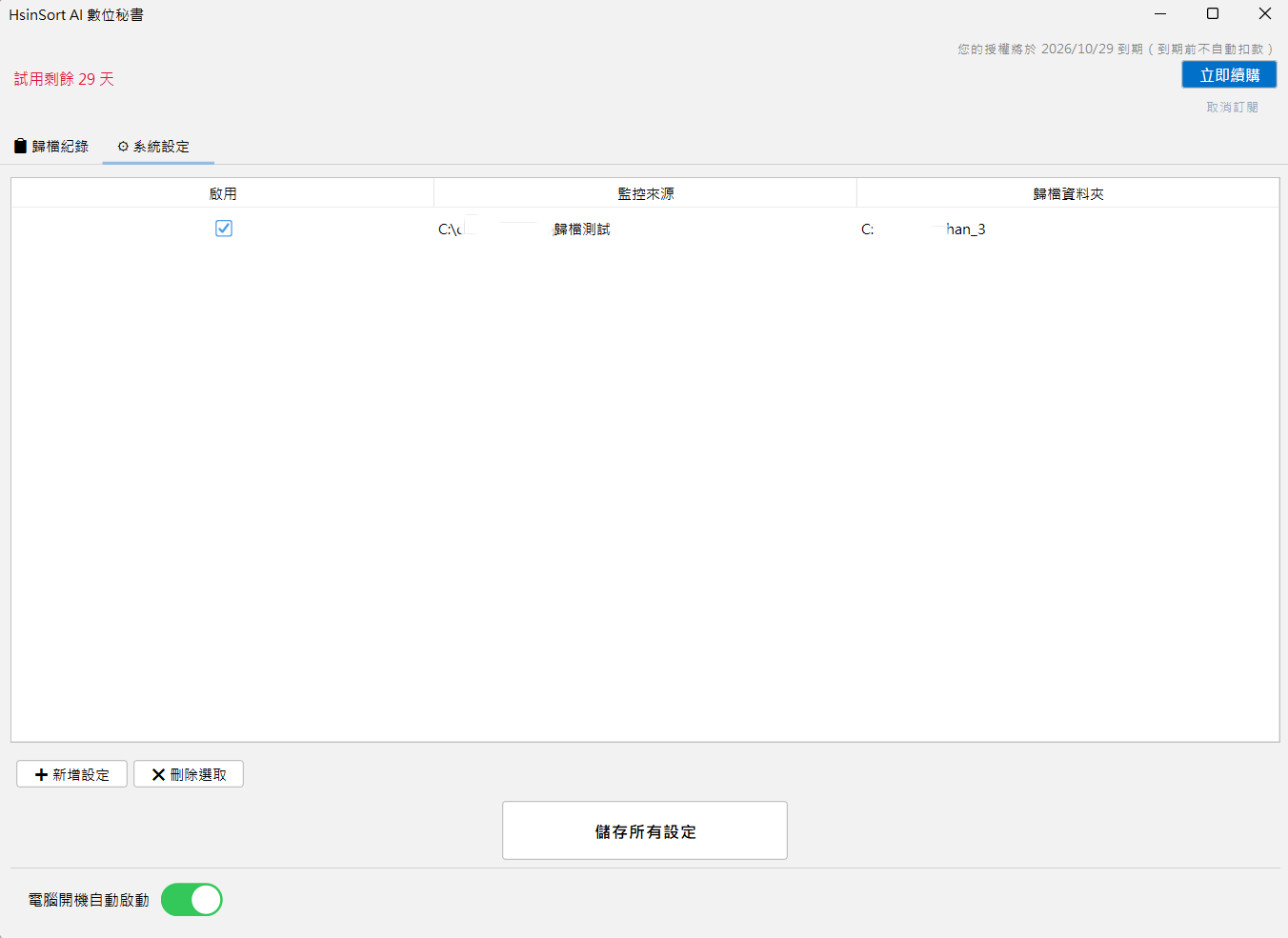Save all settings with 儲存所有設定

[645, 830]
